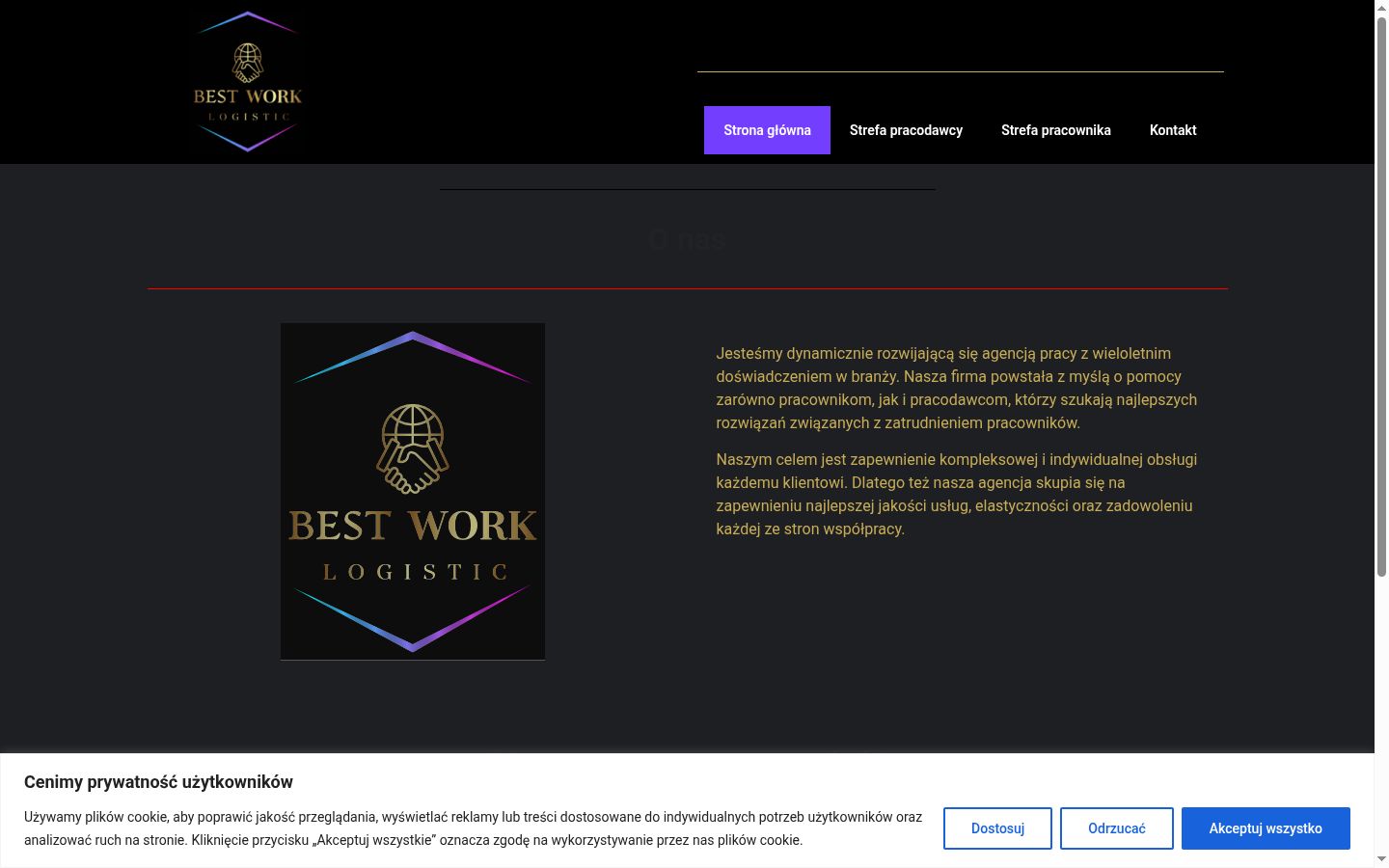Open Strefa pracownika menu item

(1056, 130)
